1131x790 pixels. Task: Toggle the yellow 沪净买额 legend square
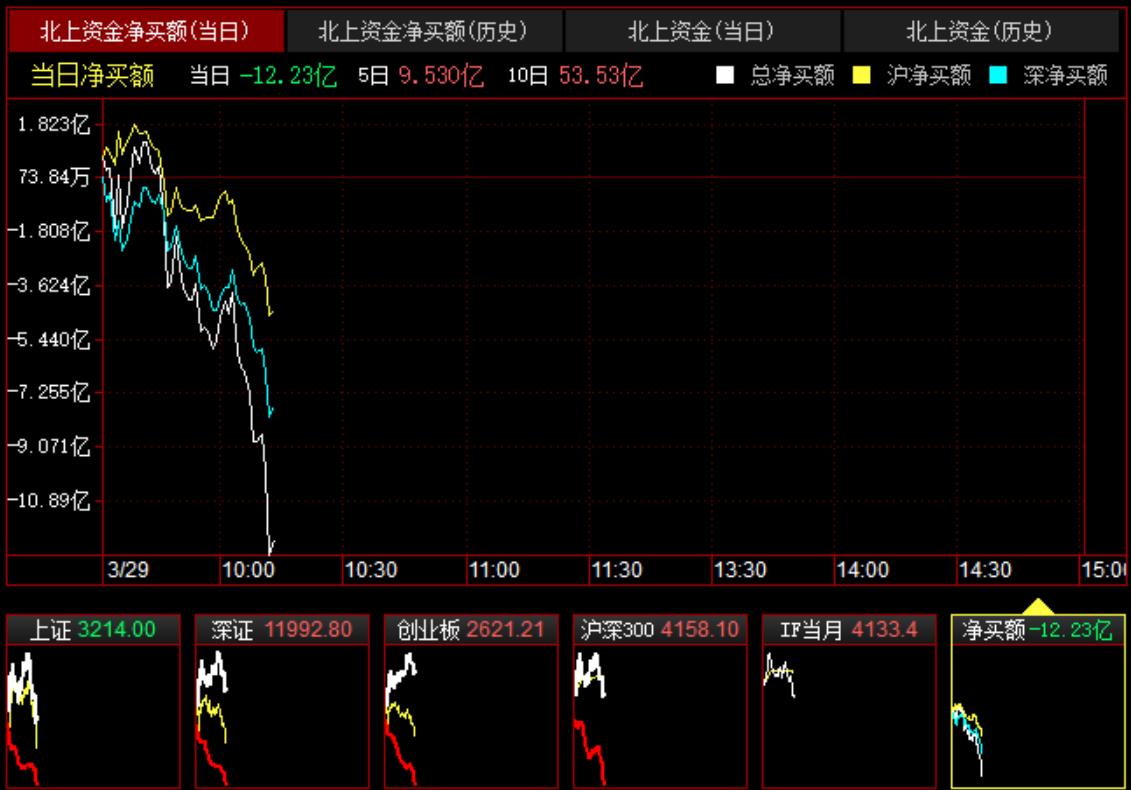(x=861, y=76)
